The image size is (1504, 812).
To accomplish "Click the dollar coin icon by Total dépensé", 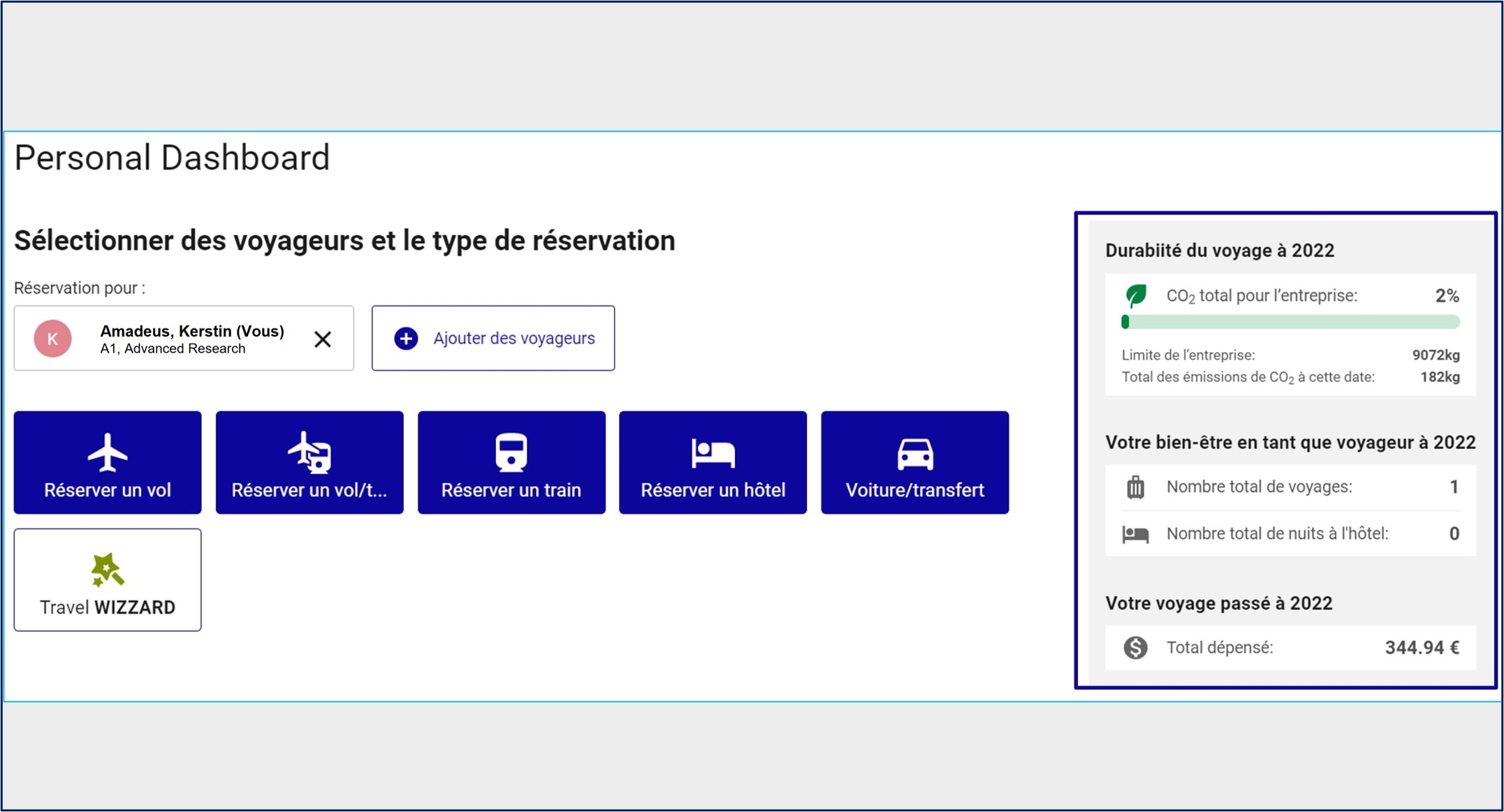I will (1135, 648).
